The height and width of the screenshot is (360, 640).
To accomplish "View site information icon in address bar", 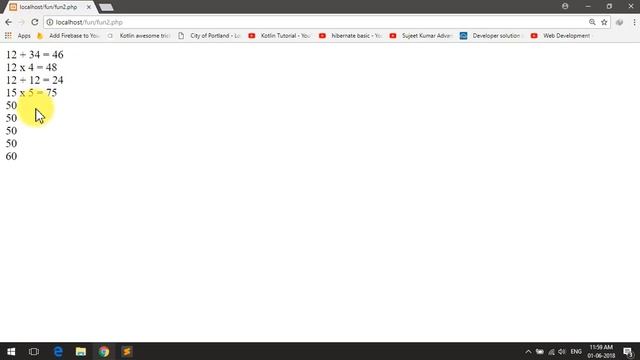I will point(50,22).
